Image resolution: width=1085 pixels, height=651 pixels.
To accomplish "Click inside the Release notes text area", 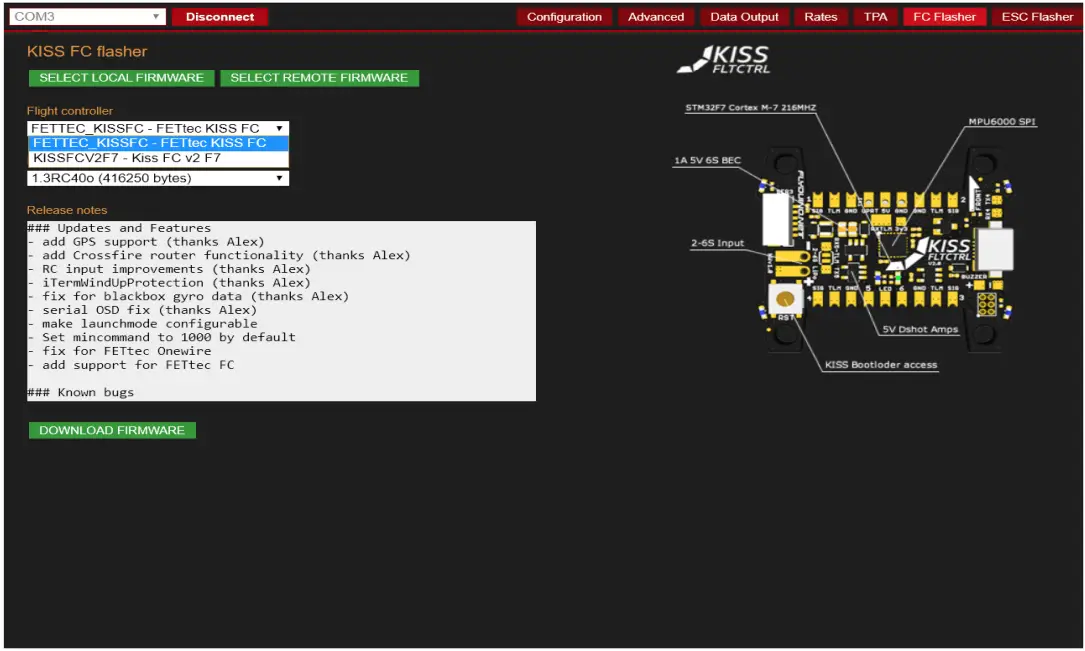I will 281,311.
